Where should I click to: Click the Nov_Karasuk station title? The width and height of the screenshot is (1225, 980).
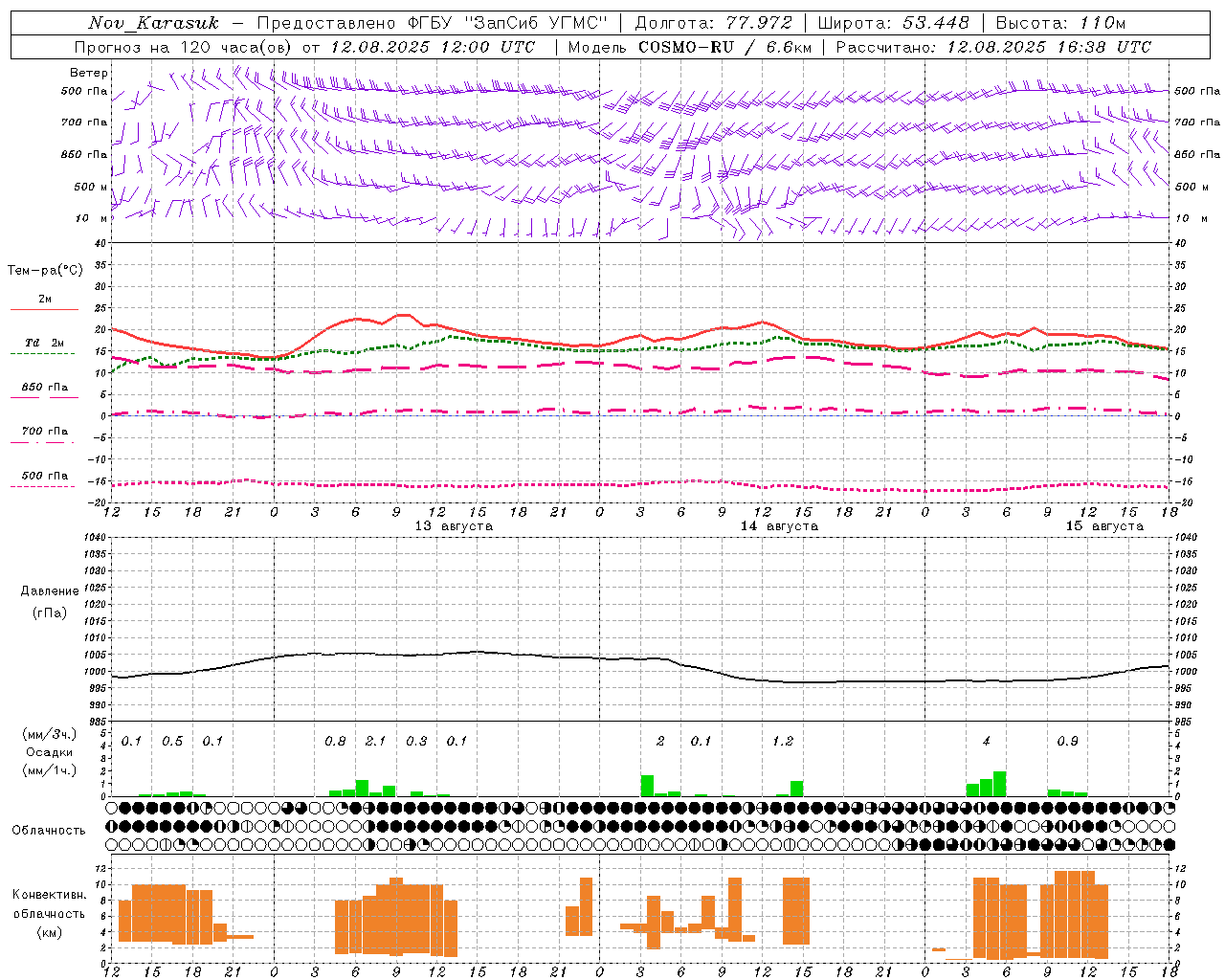[x=153, y=23]
